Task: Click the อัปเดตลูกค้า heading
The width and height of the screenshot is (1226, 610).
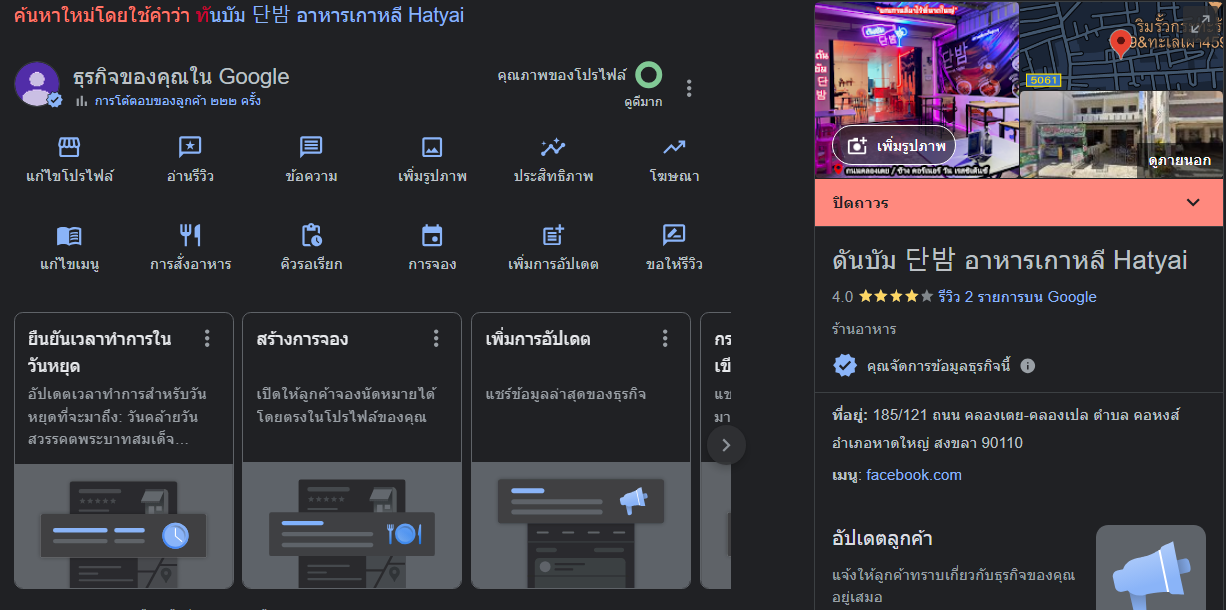Action: (x=882, y=539)
